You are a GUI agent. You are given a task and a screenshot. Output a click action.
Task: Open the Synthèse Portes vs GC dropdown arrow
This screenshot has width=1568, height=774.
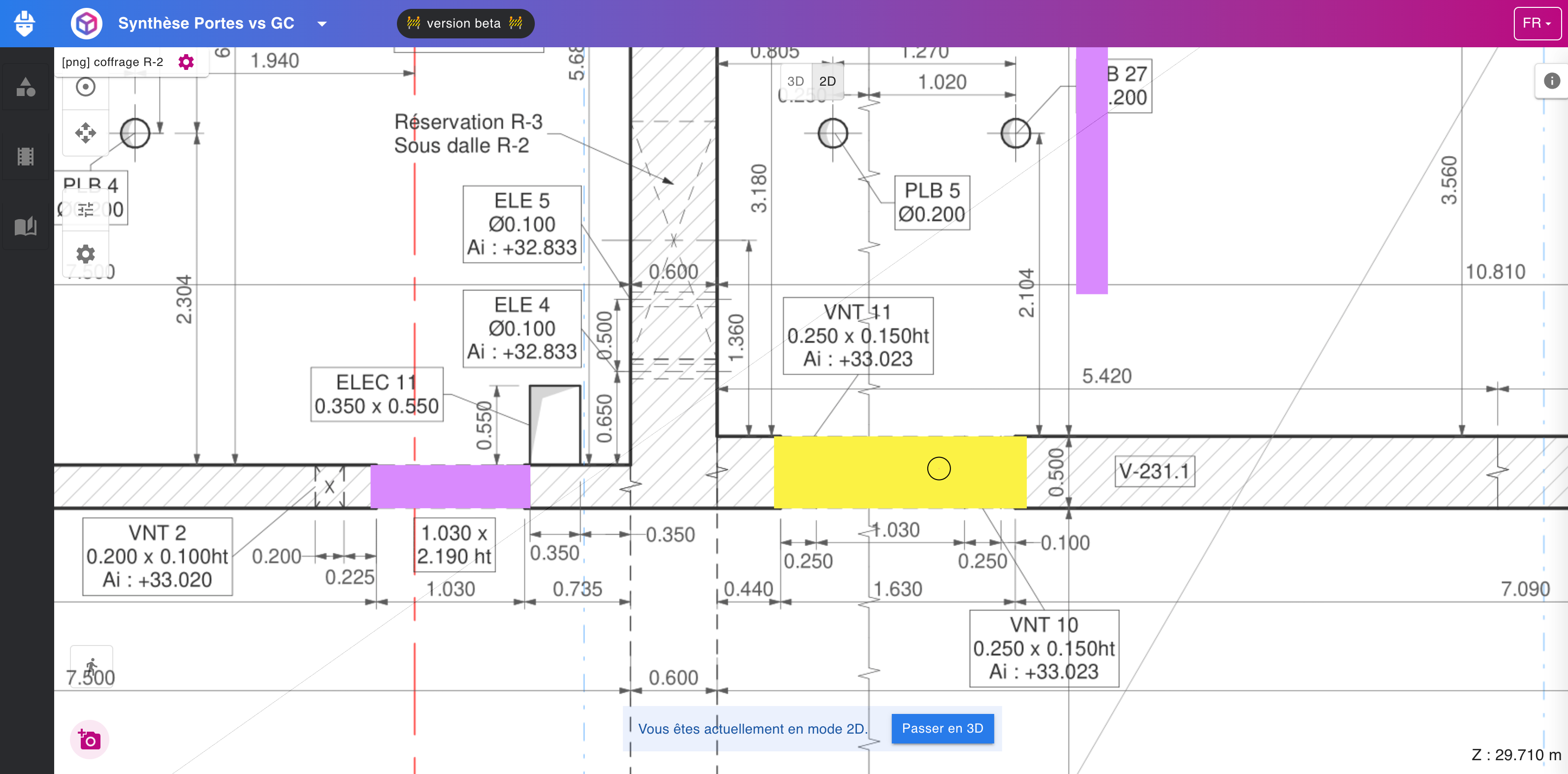[x=322, y=24]
